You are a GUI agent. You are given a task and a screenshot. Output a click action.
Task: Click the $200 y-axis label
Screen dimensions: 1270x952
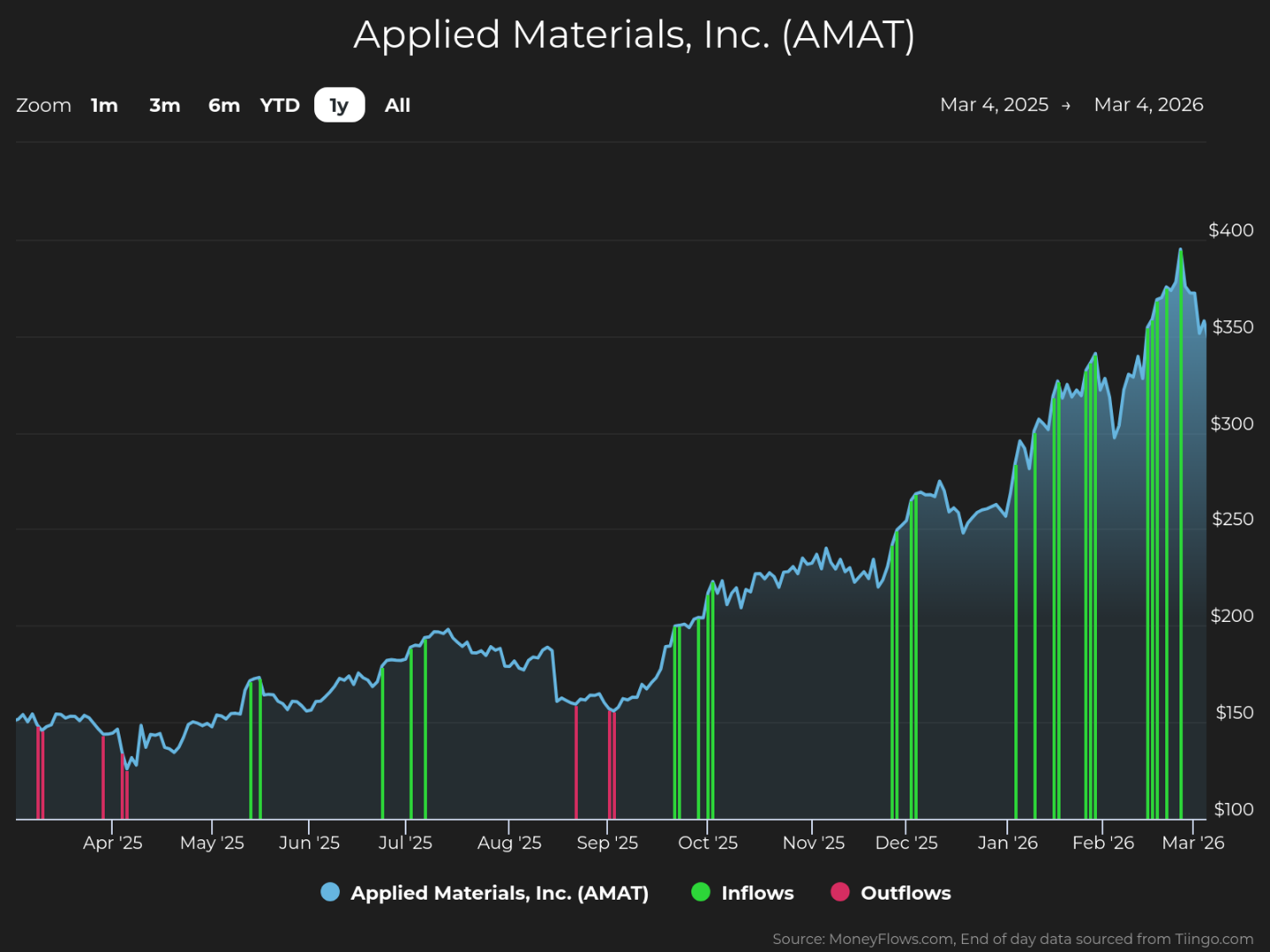pos(1232,616)
